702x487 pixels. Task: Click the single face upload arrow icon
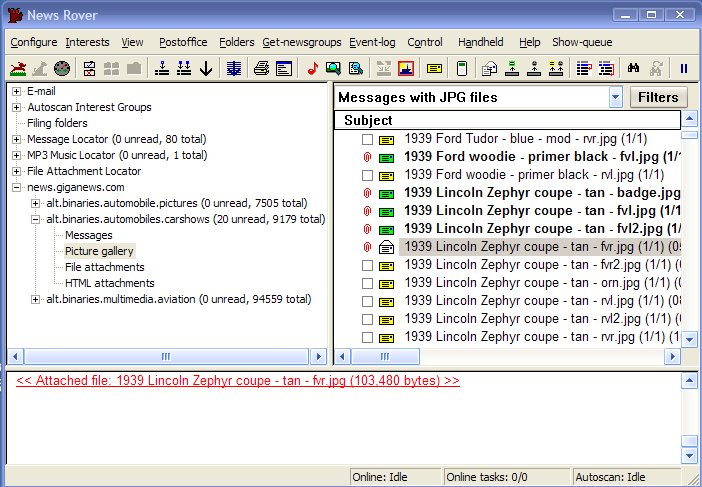pos(534,68)
